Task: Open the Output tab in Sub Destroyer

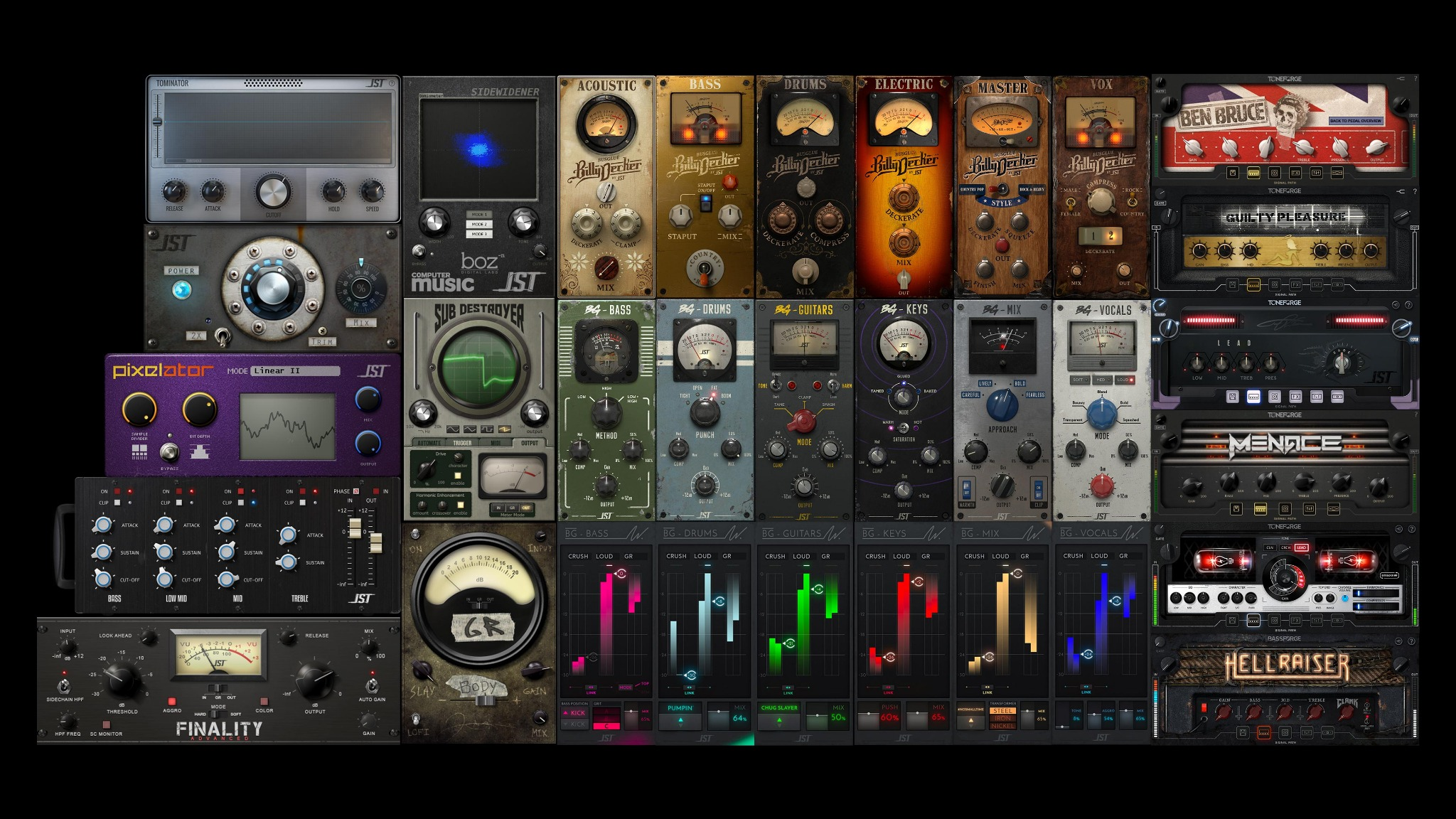Action: pyautogui.click(x=530, y=443)
